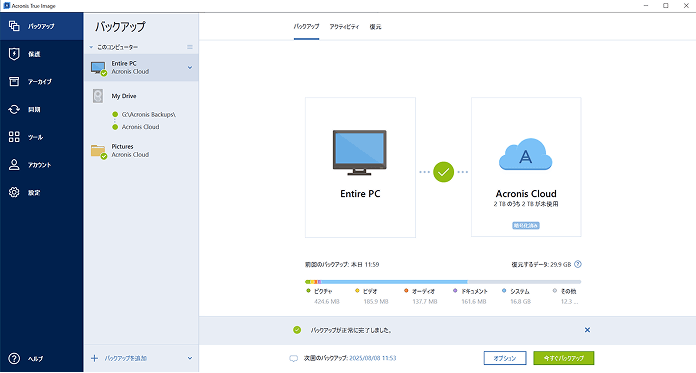The height and width of the screenshot is (373, 696).
Task: Expand the Entire PC entry chevron
Action: tap(190, 67)
